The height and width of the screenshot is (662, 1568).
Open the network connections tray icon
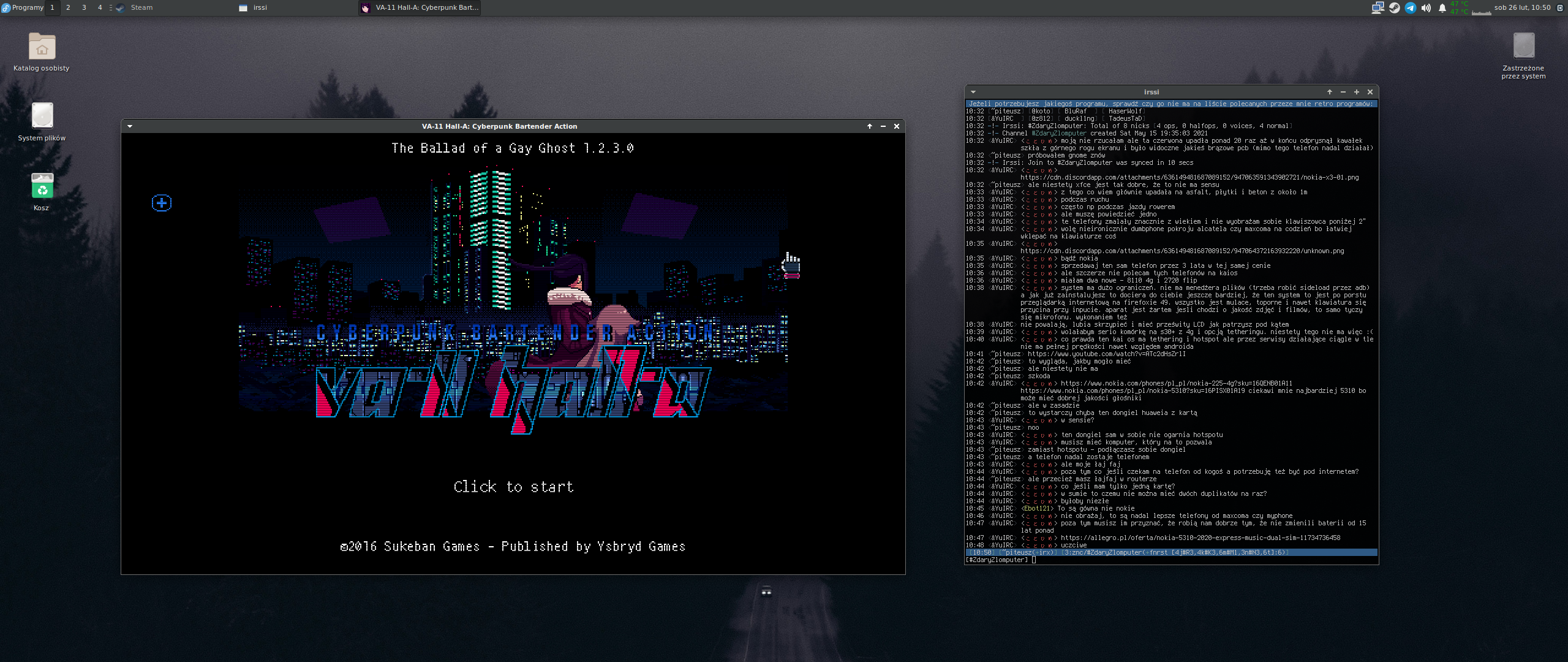click(x=1378, y=7)
